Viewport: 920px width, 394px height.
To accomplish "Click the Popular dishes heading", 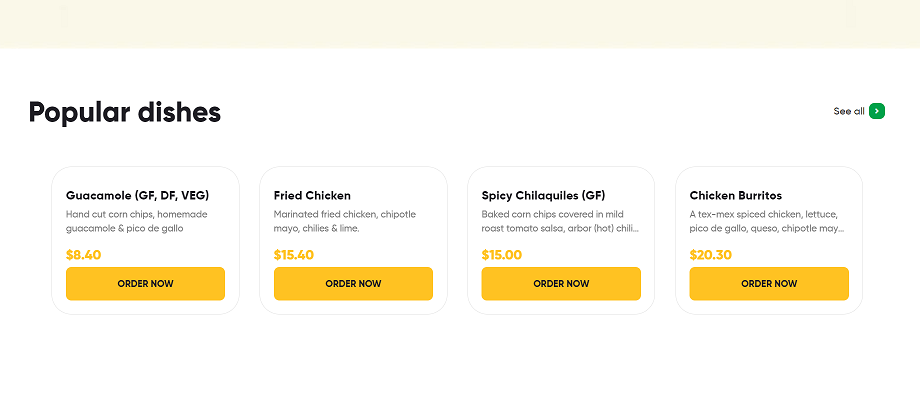I will (x=125, y=113).
